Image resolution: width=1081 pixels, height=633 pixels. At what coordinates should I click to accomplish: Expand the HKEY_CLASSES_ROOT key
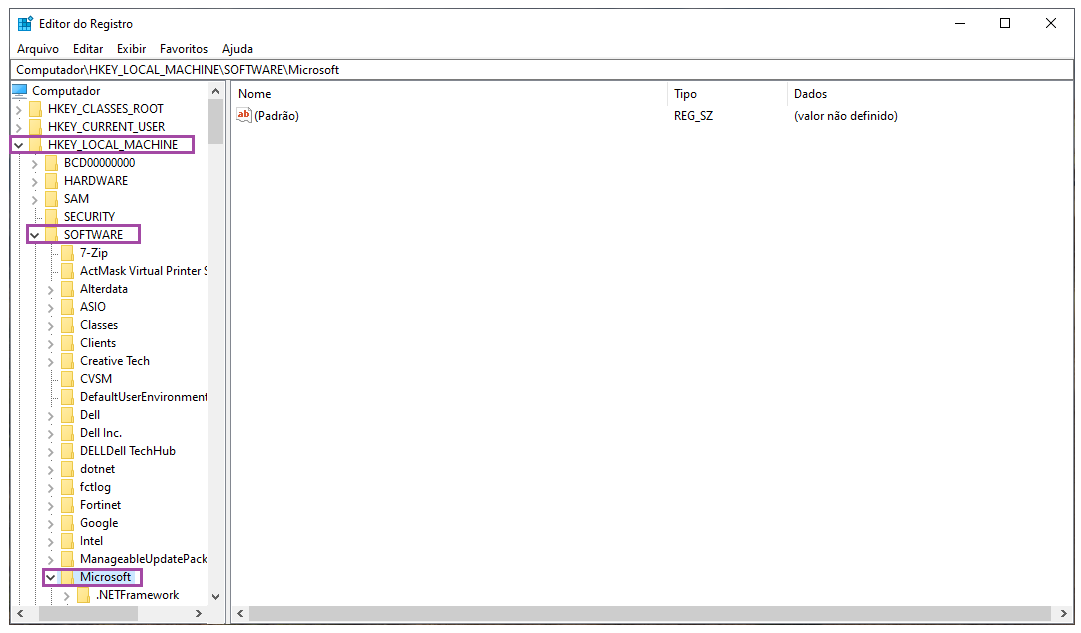[19, 109]
